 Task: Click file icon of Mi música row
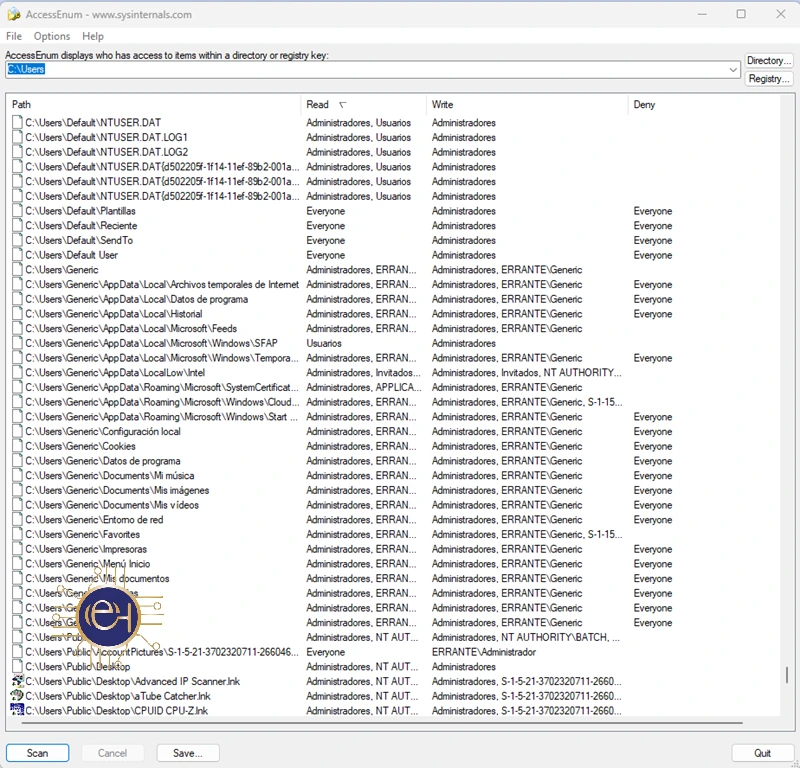(x=17, y=476)
